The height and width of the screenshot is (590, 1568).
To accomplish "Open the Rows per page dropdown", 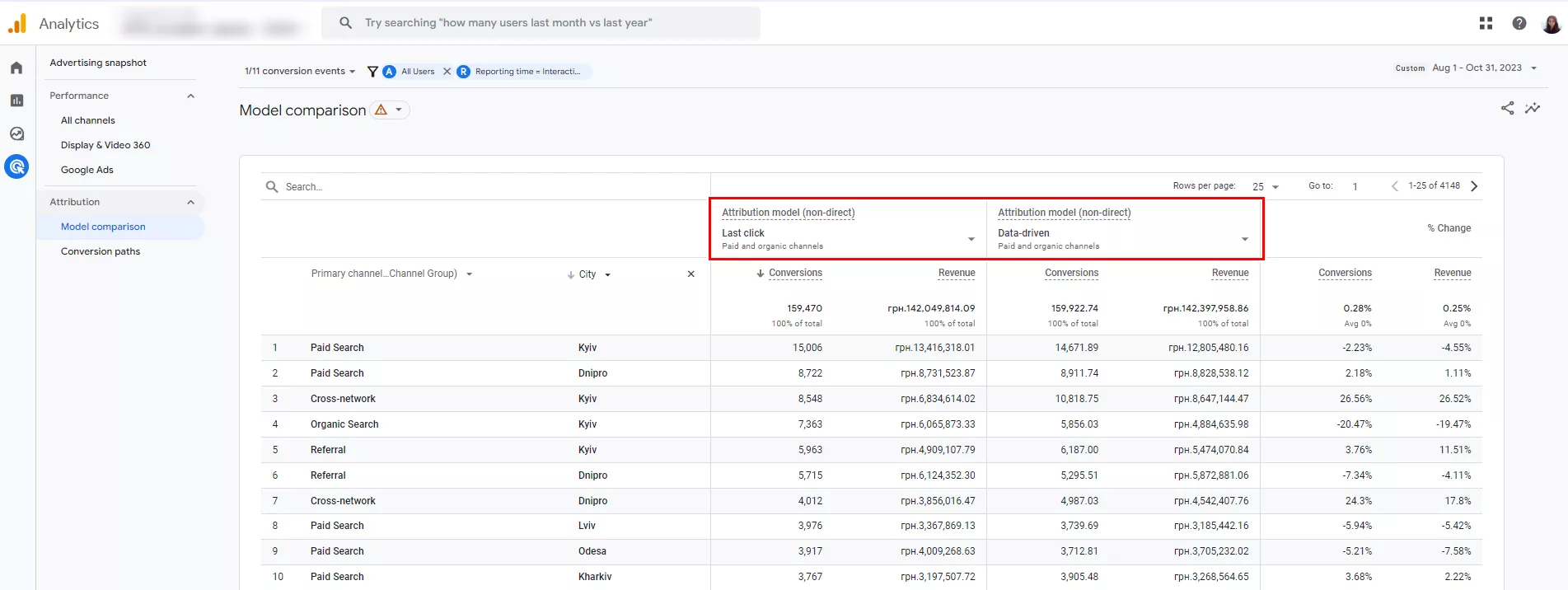I will point(1266,187).
